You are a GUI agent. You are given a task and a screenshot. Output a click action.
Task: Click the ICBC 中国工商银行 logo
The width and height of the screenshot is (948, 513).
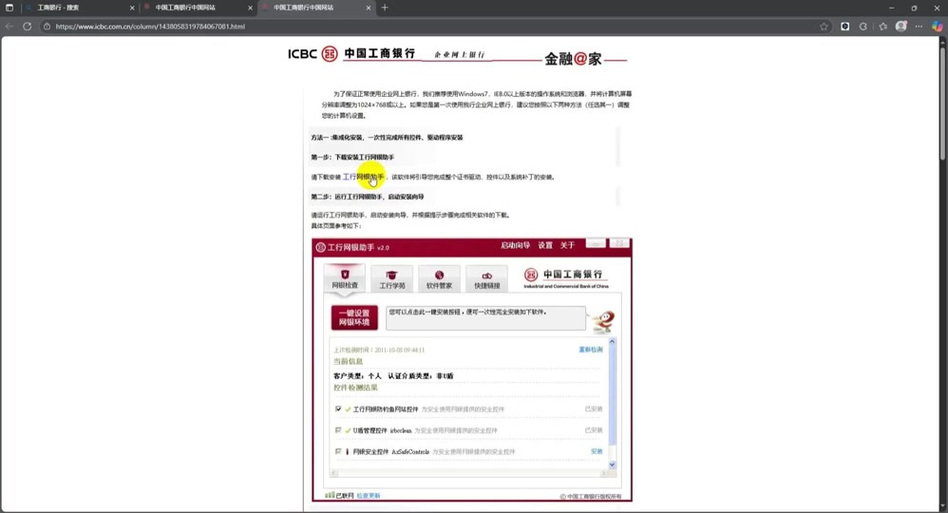351,54
